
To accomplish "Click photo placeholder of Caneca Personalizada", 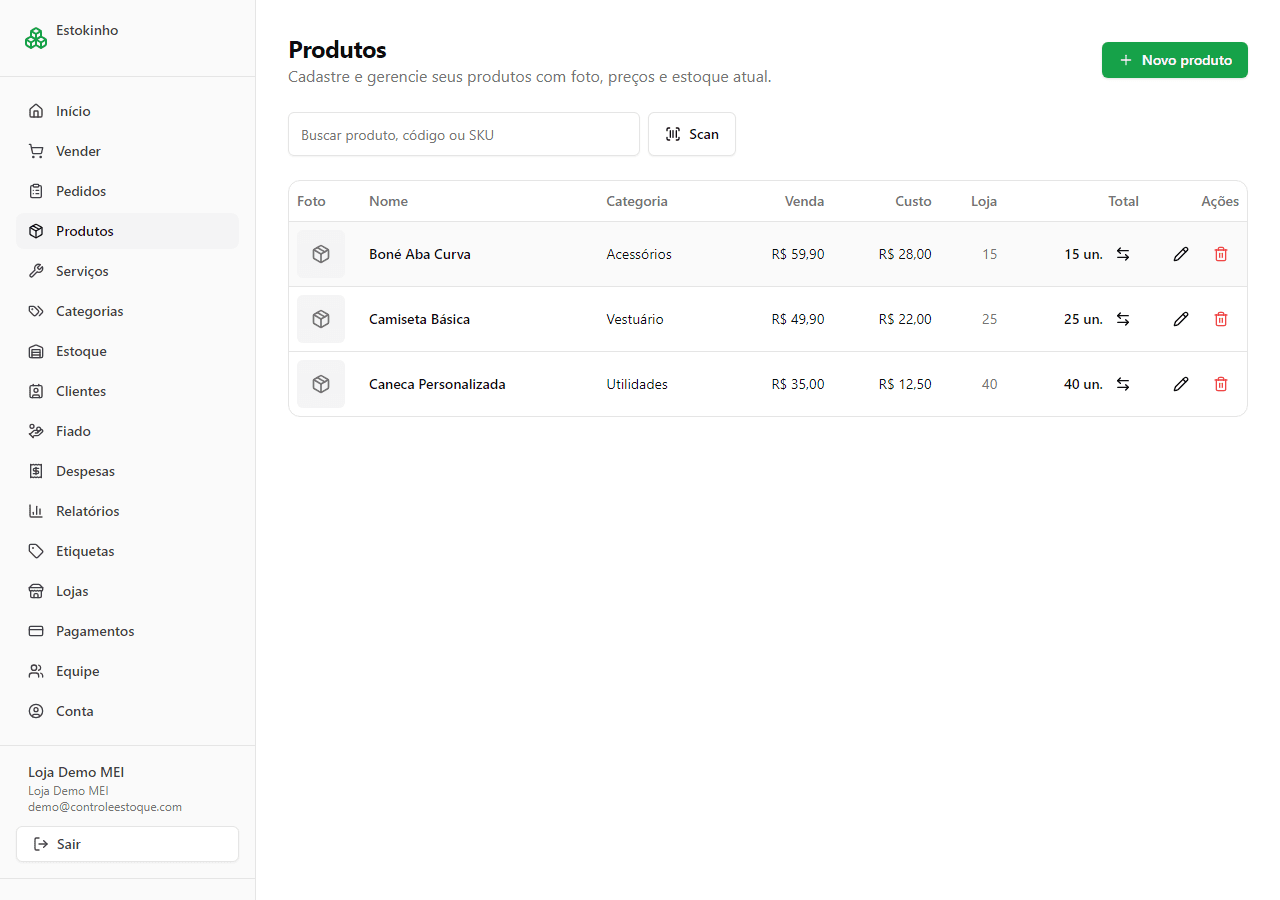I will pyautogui.click(x=321, y=384).
